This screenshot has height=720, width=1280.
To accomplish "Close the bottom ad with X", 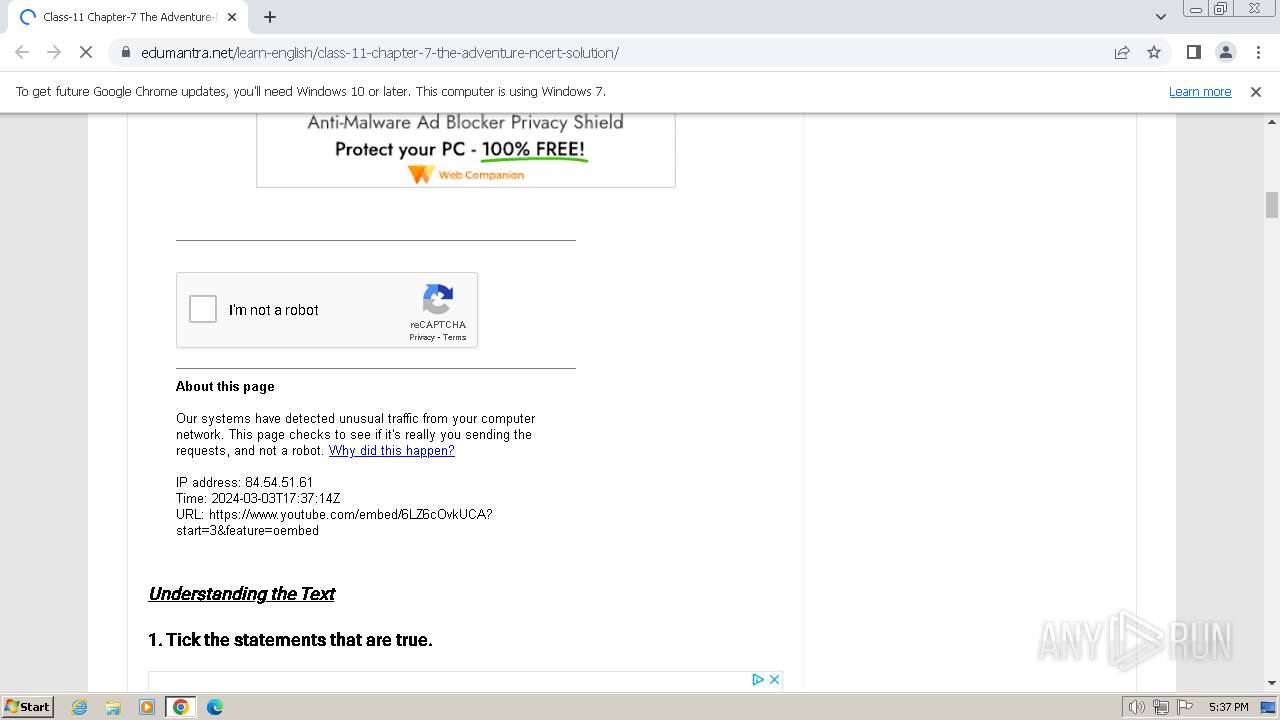I will [774, 679].
